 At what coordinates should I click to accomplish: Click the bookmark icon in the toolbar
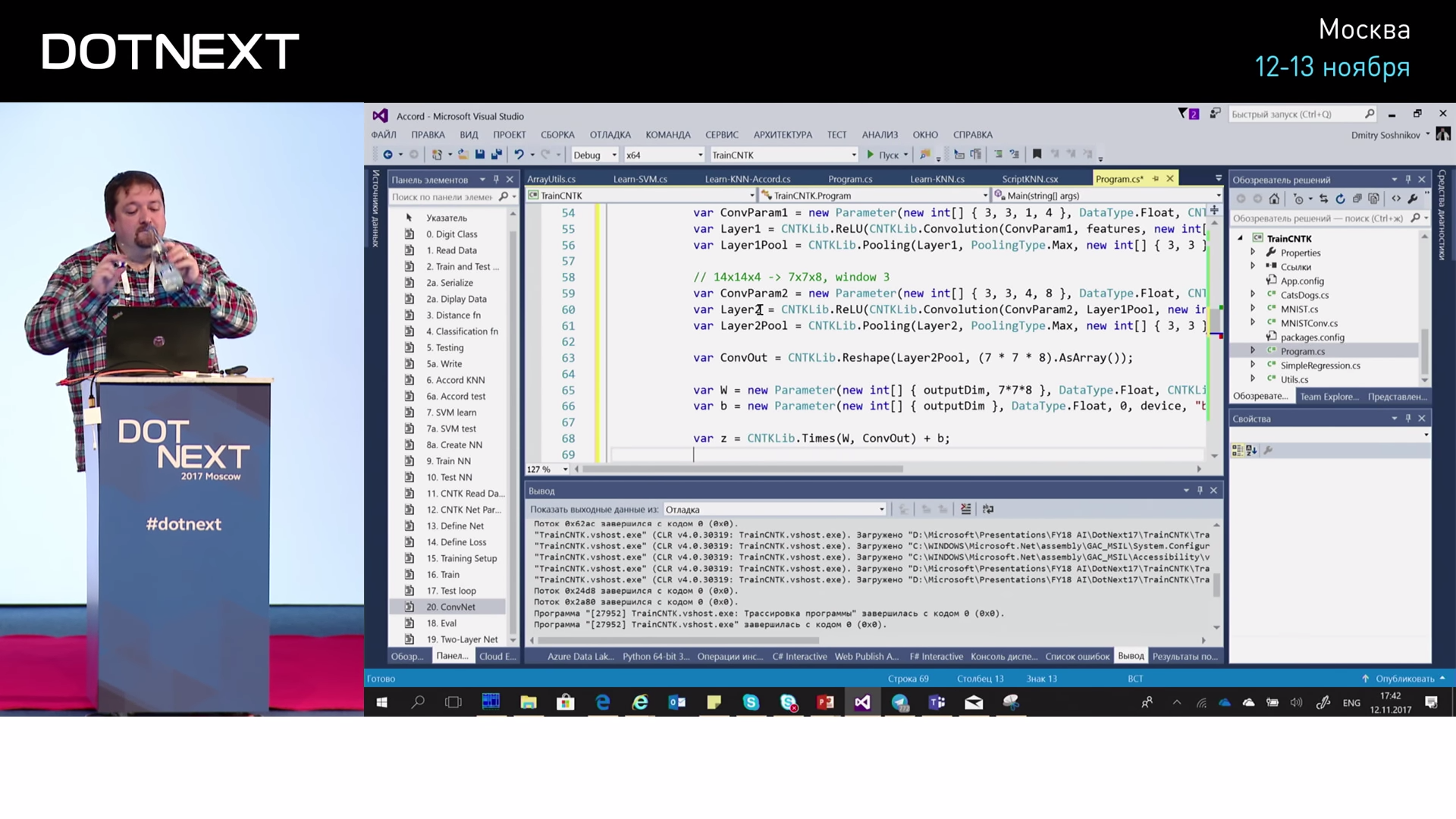(1037, 154)
